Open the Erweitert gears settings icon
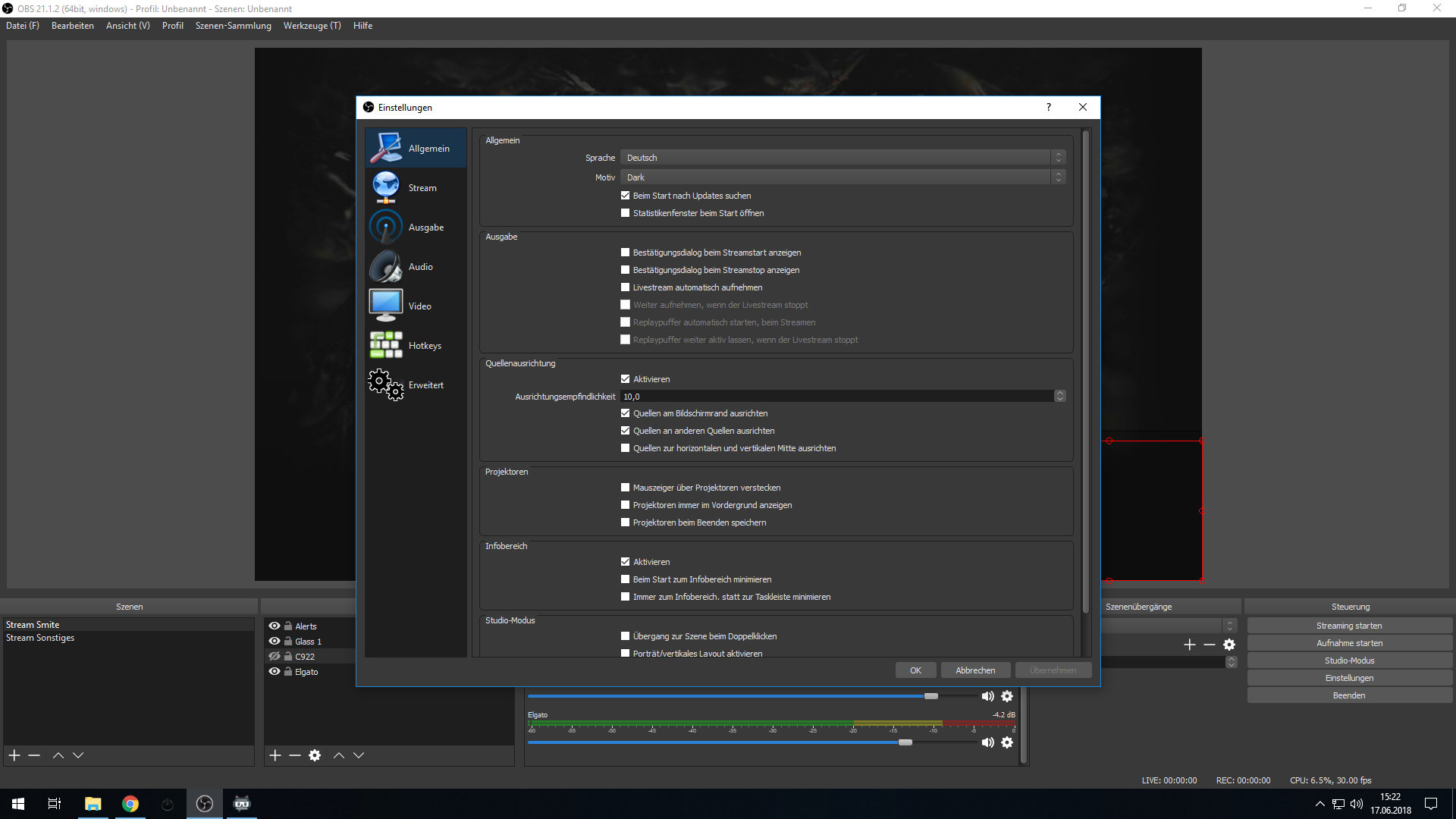Image resolution: width=1456 pixels, height=819 pixels. tap(386, 384)
